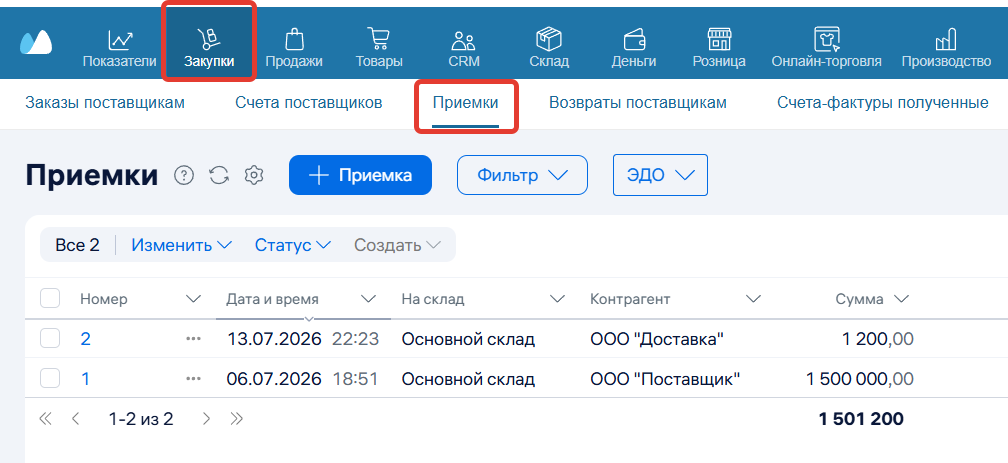Go to previous page of results
Screen dimensions: 1008x463
tap(75, 419)
